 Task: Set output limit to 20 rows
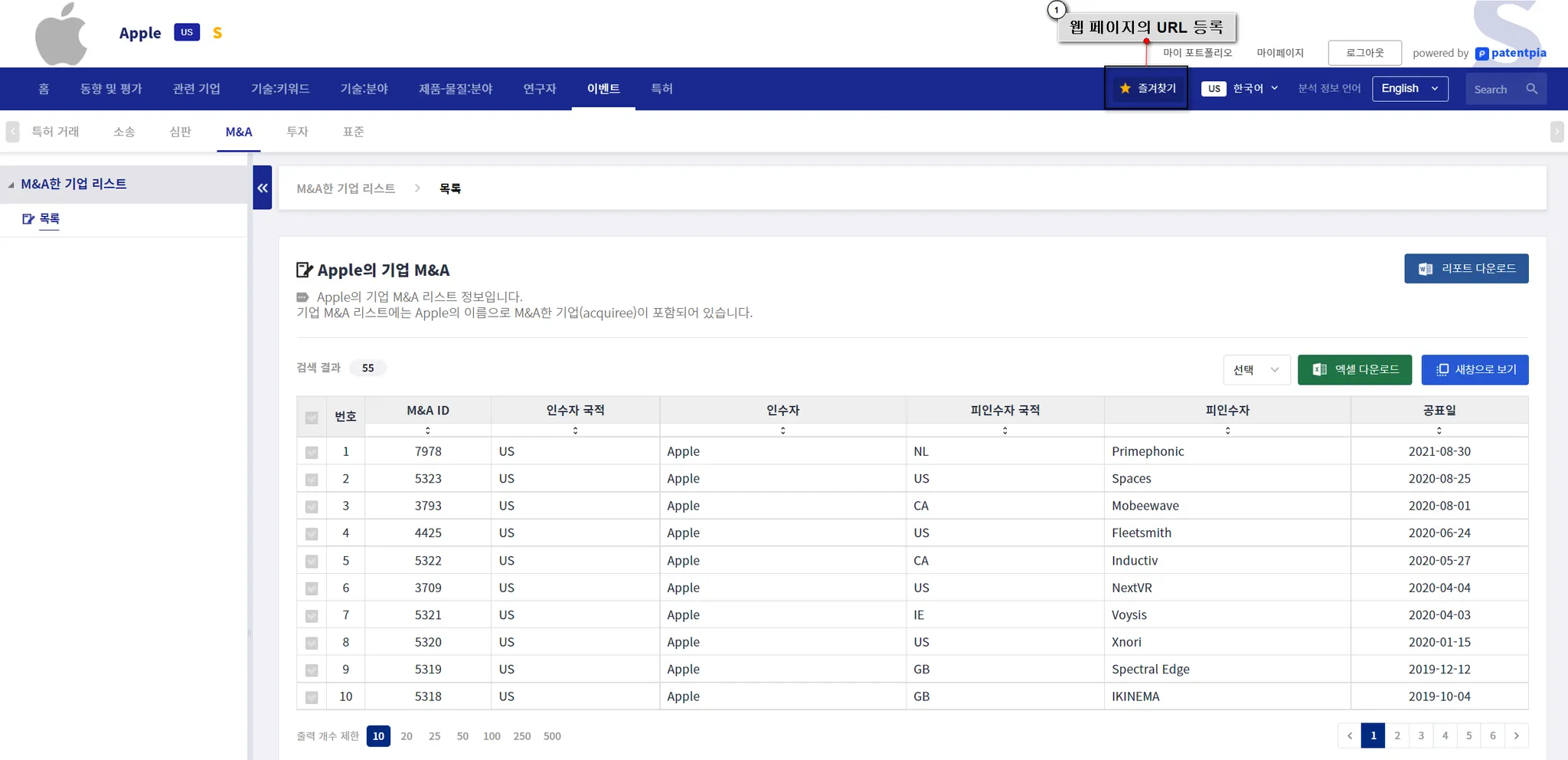point(407,736)
